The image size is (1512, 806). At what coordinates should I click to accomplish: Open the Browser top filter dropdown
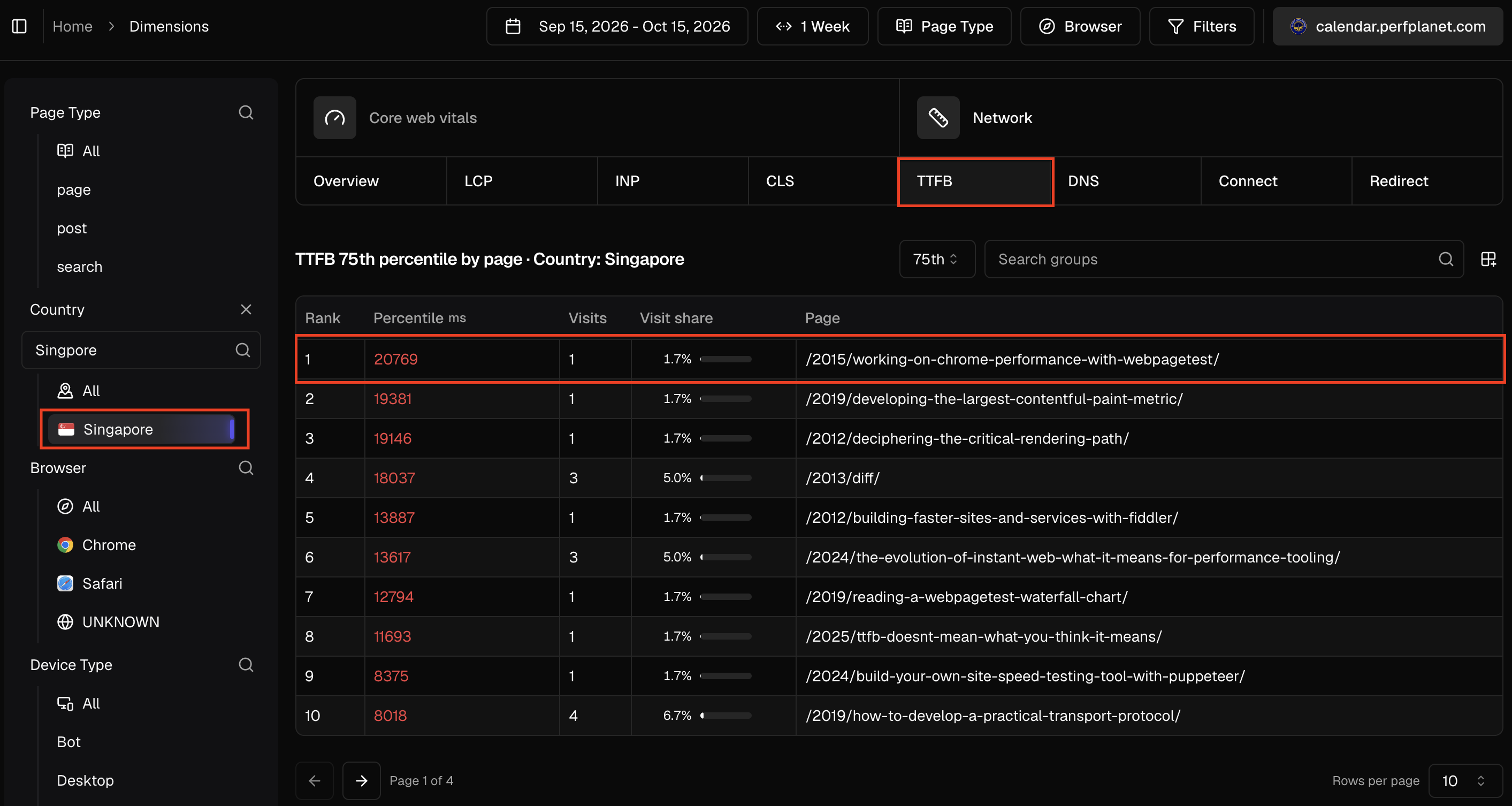point(1080,26)
